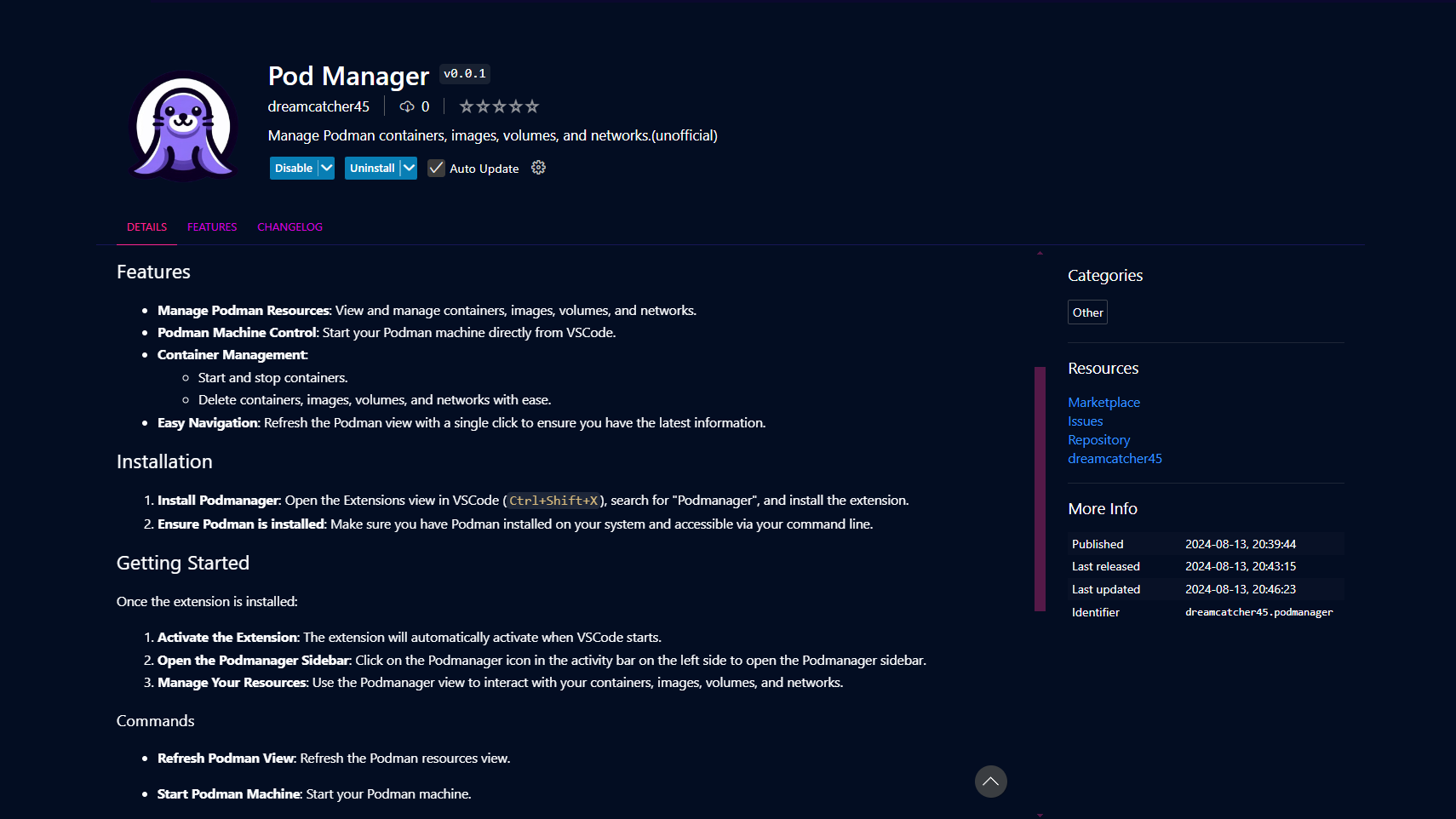Click the install count cloud icon

click(x=407, y=106)
